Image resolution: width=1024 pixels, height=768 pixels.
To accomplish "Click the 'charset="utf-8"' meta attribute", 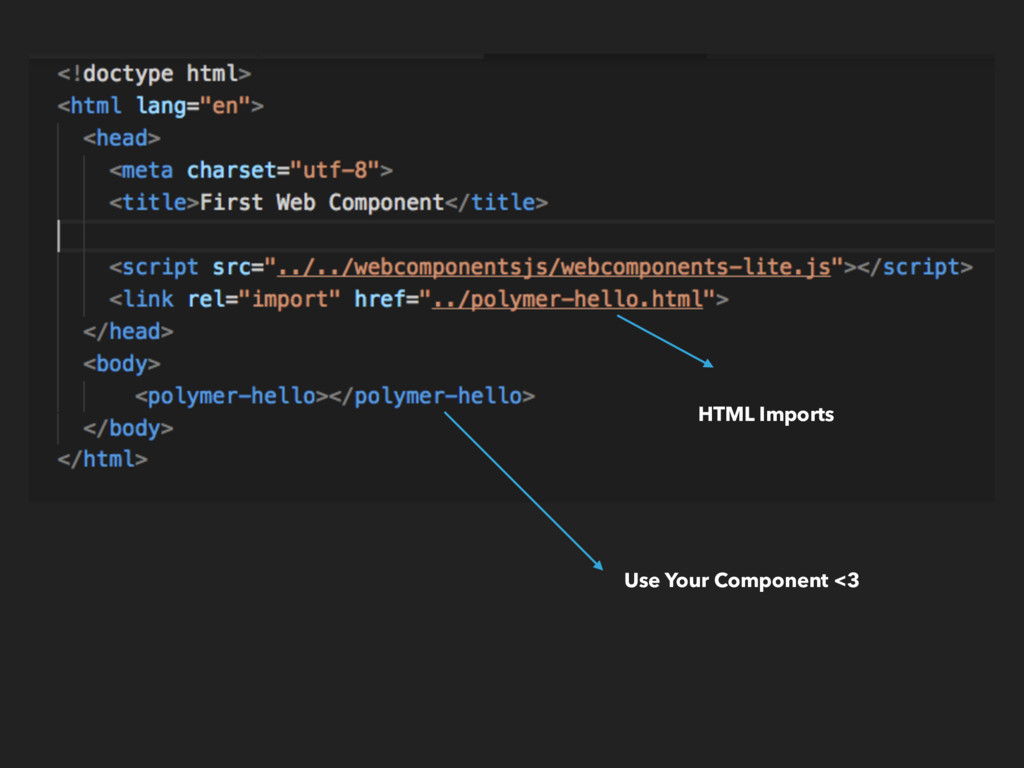I will pyautogui.click(x=283, y=170).
